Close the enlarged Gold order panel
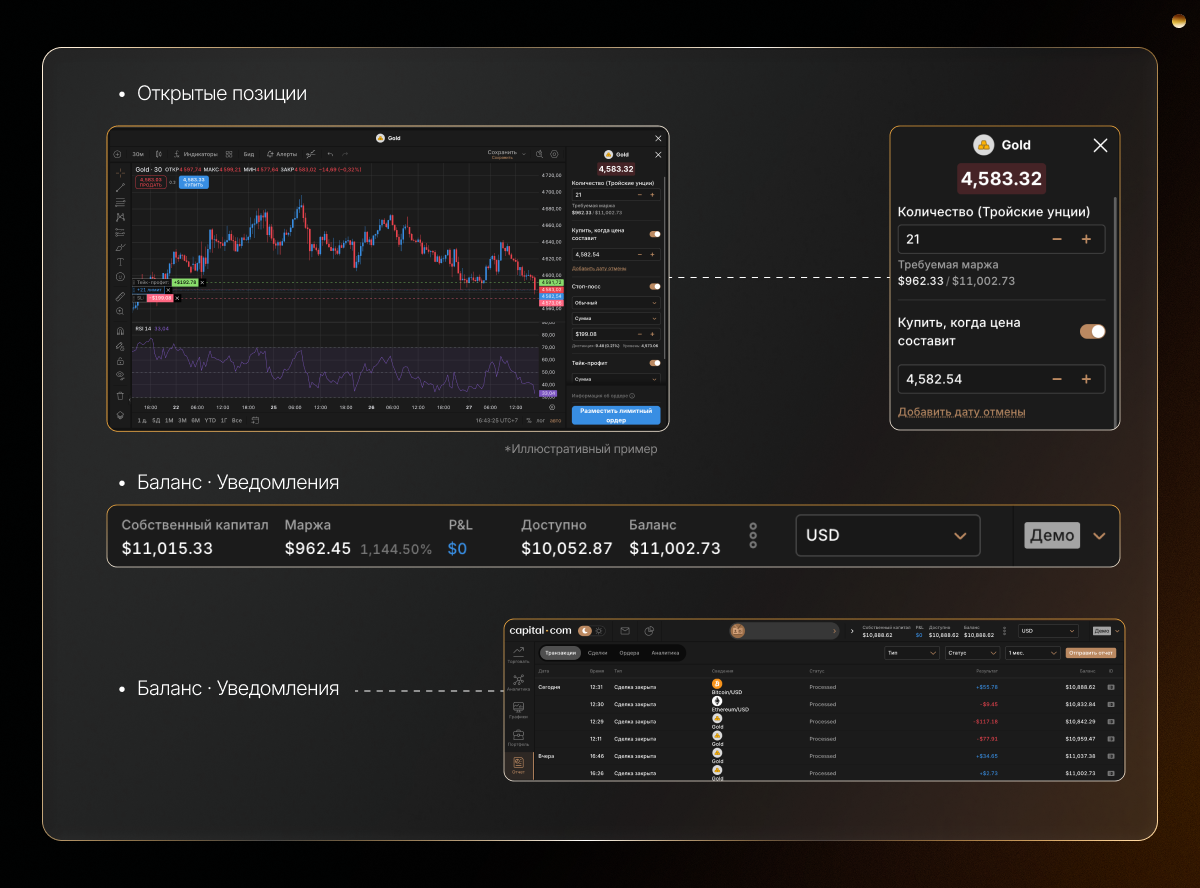Image resolution: width=1200 pixels, height=888 pixels. [x=1100, y=145]
